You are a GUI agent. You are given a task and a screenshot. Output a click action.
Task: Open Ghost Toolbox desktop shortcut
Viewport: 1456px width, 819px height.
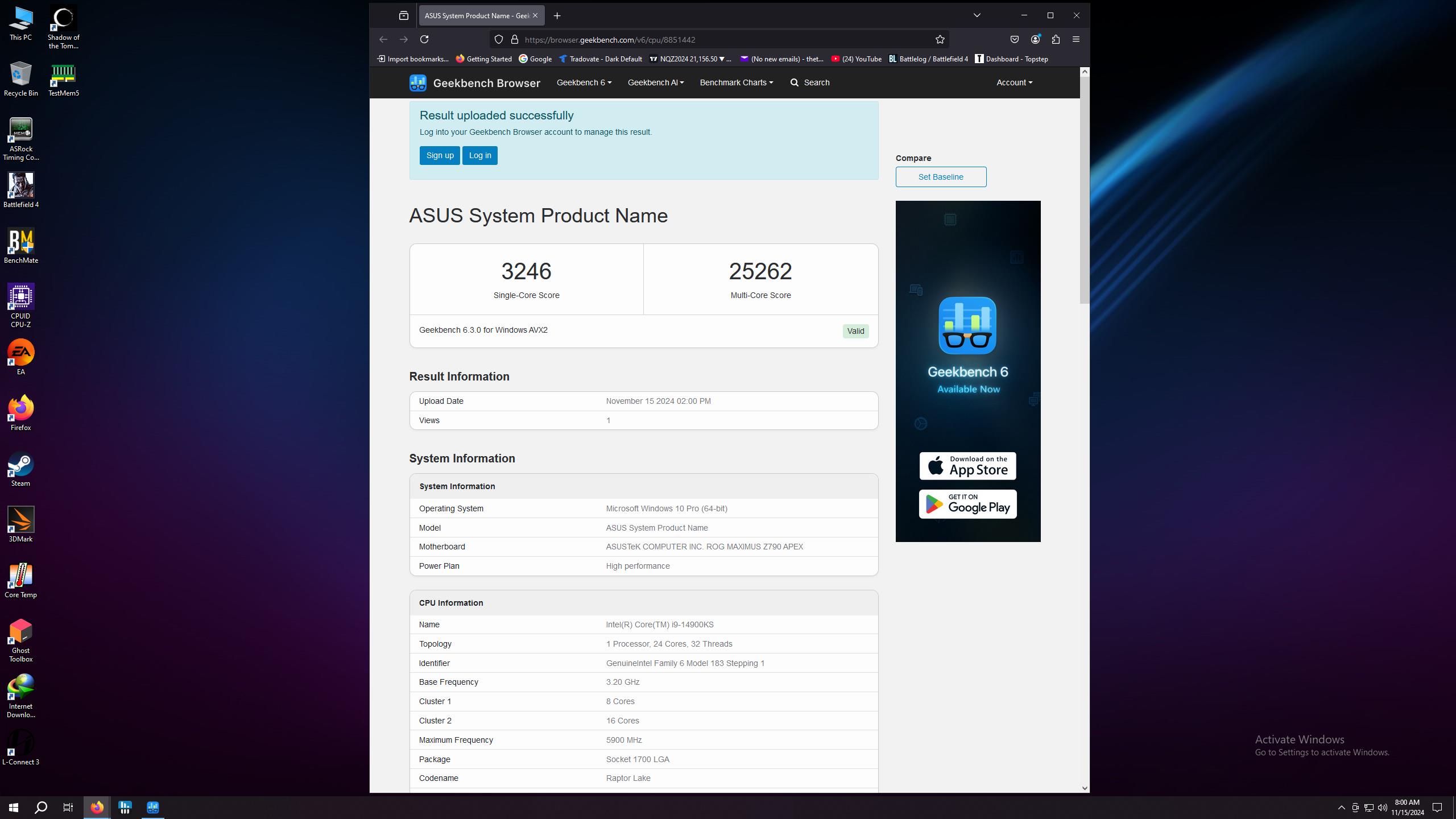click(x=20, y=640)
